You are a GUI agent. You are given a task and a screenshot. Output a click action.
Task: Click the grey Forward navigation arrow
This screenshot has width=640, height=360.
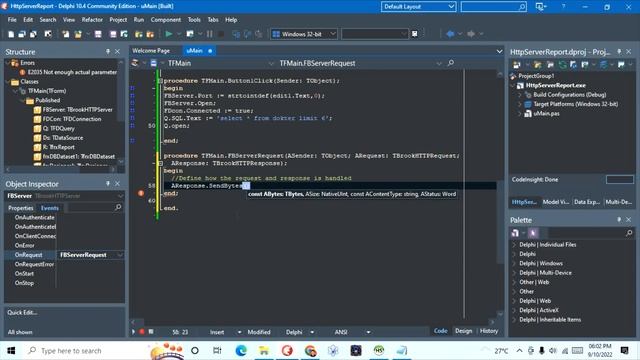pyautogui.click(x=471, y=34)
